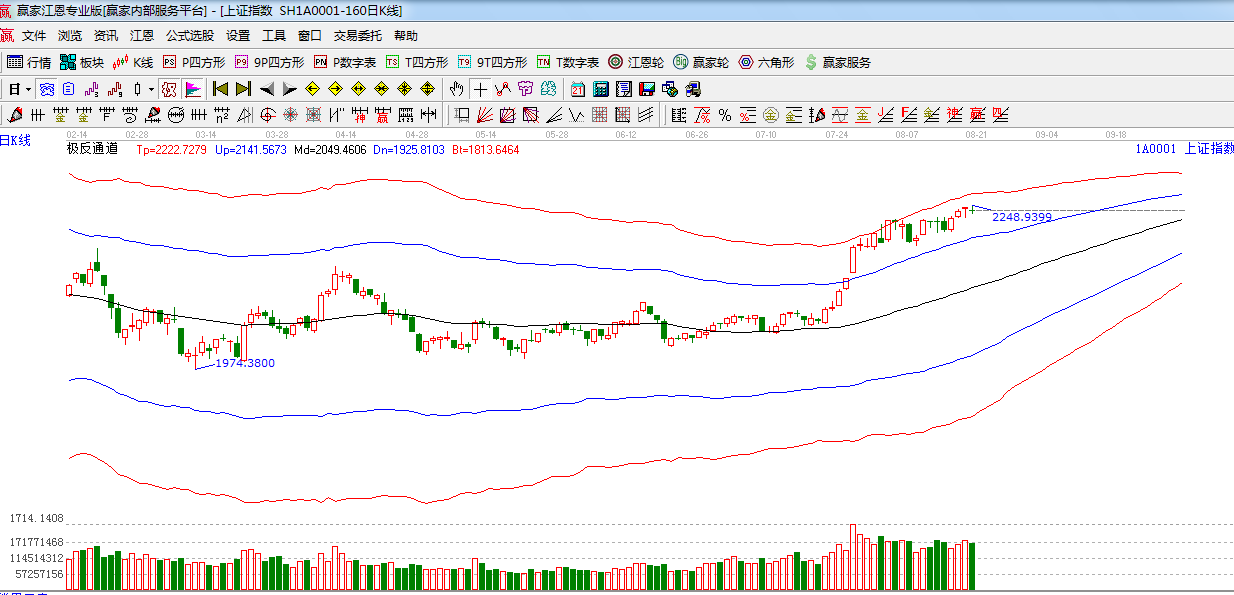Click the percent sign drawing tool
Screen dimensions: 1234x595
[x=724, y=114]
